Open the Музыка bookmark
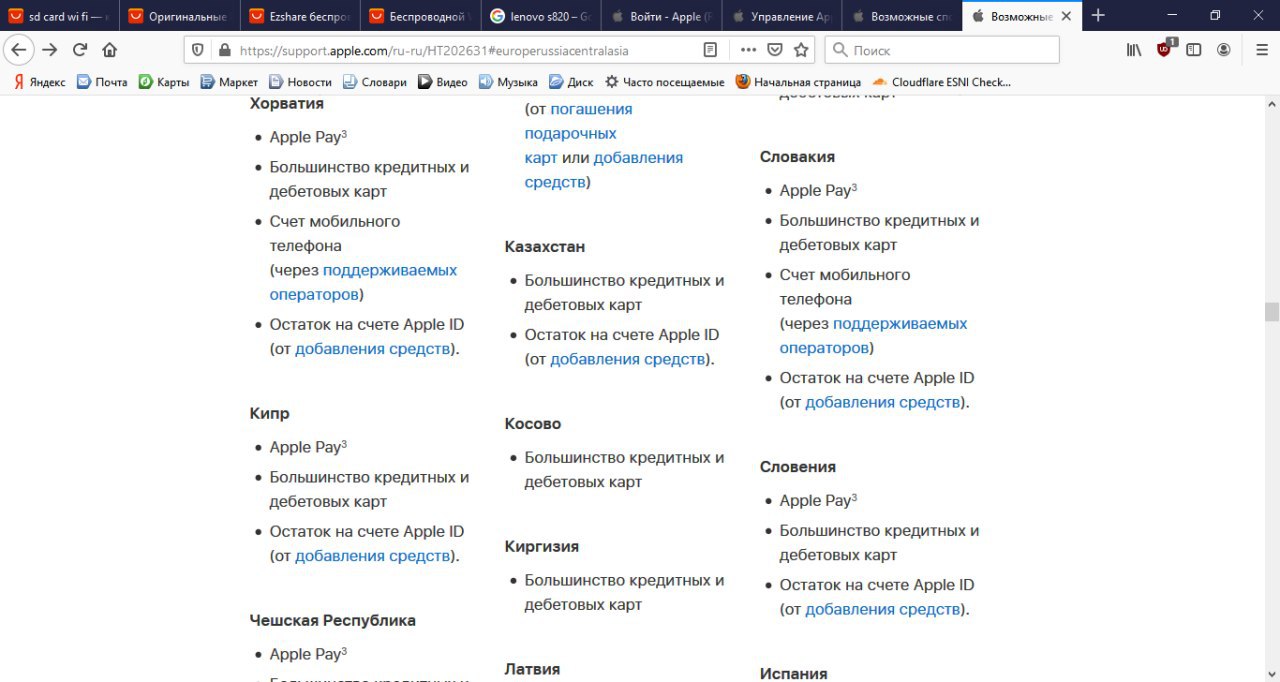This screenshot has width=1280, height=682. (x=508, y=82)
